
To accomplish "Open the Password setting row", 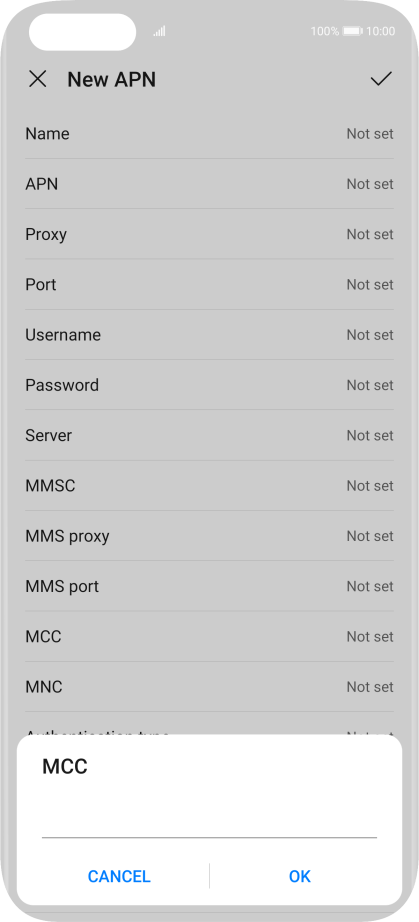I will [209, 385].
